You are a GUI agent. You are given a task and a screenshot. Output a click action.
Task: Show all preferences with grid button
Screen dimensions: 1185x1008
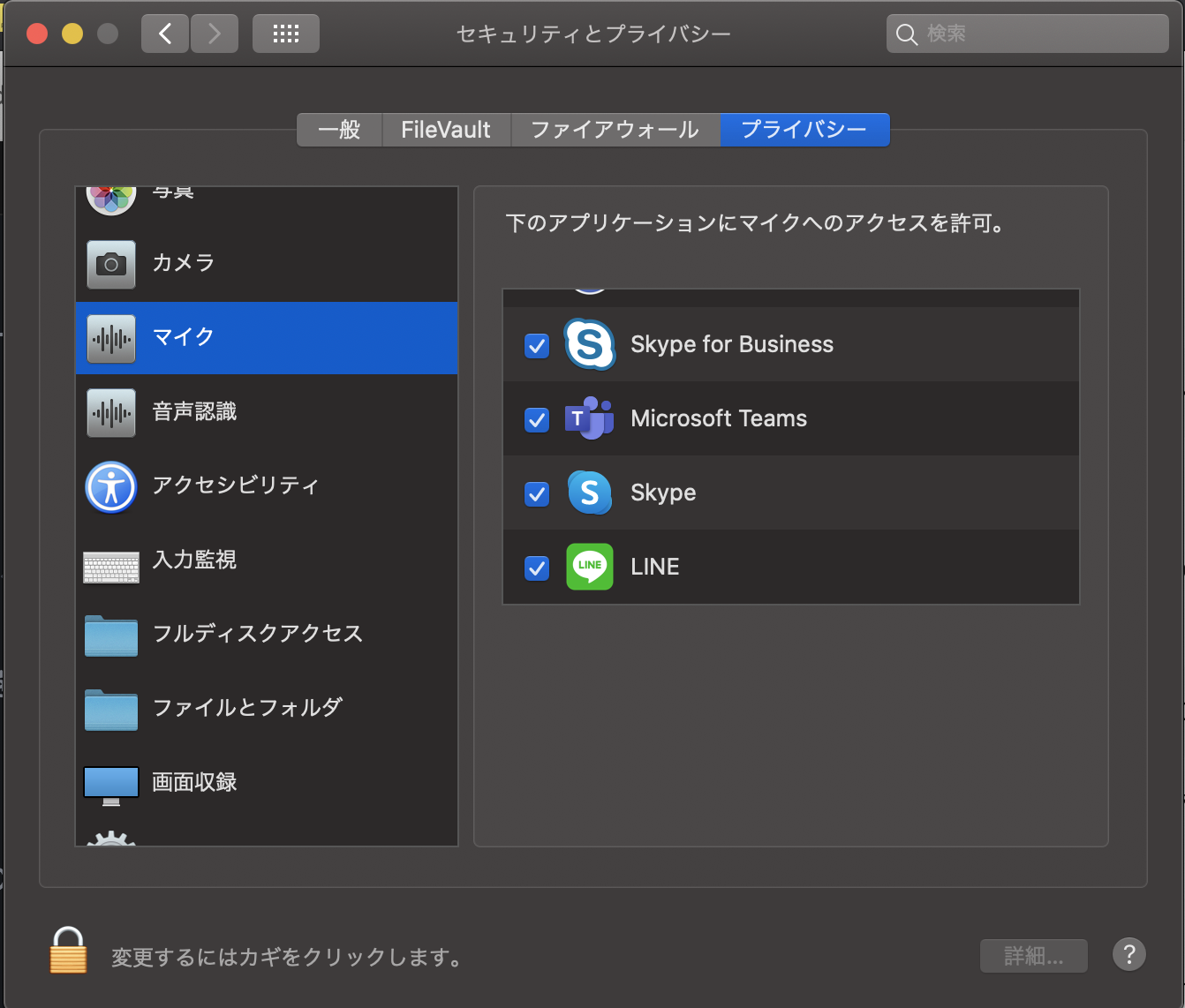tap(286, 34)
